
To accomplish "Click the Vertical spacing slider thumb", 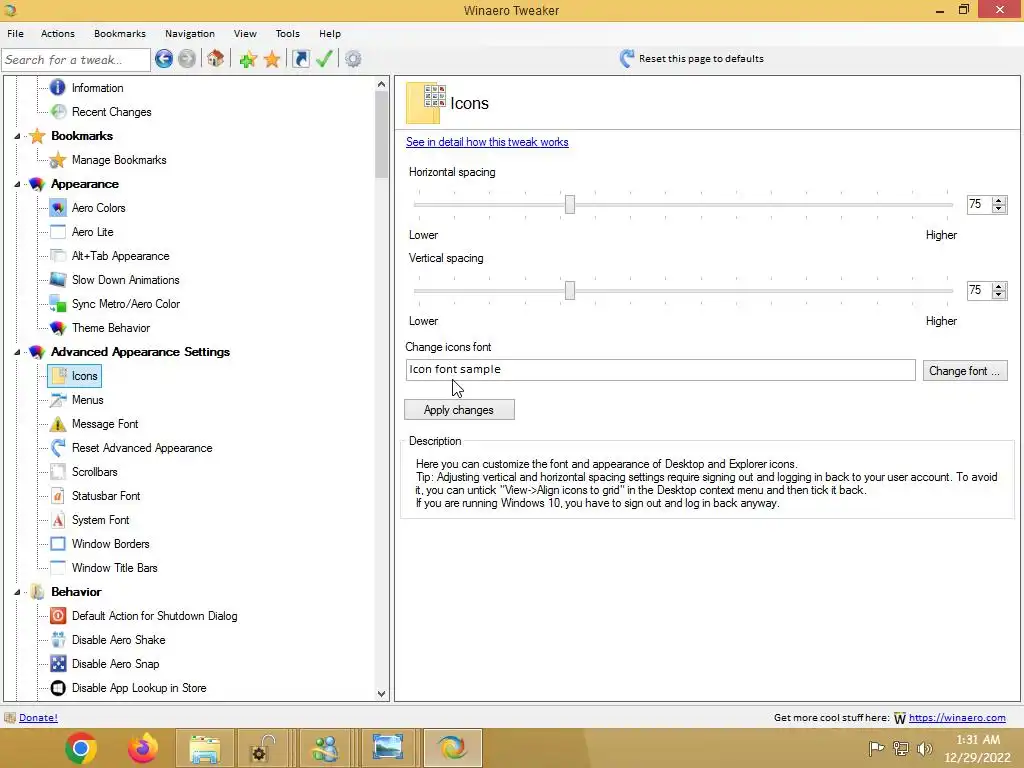I will [x=569, y=291].
